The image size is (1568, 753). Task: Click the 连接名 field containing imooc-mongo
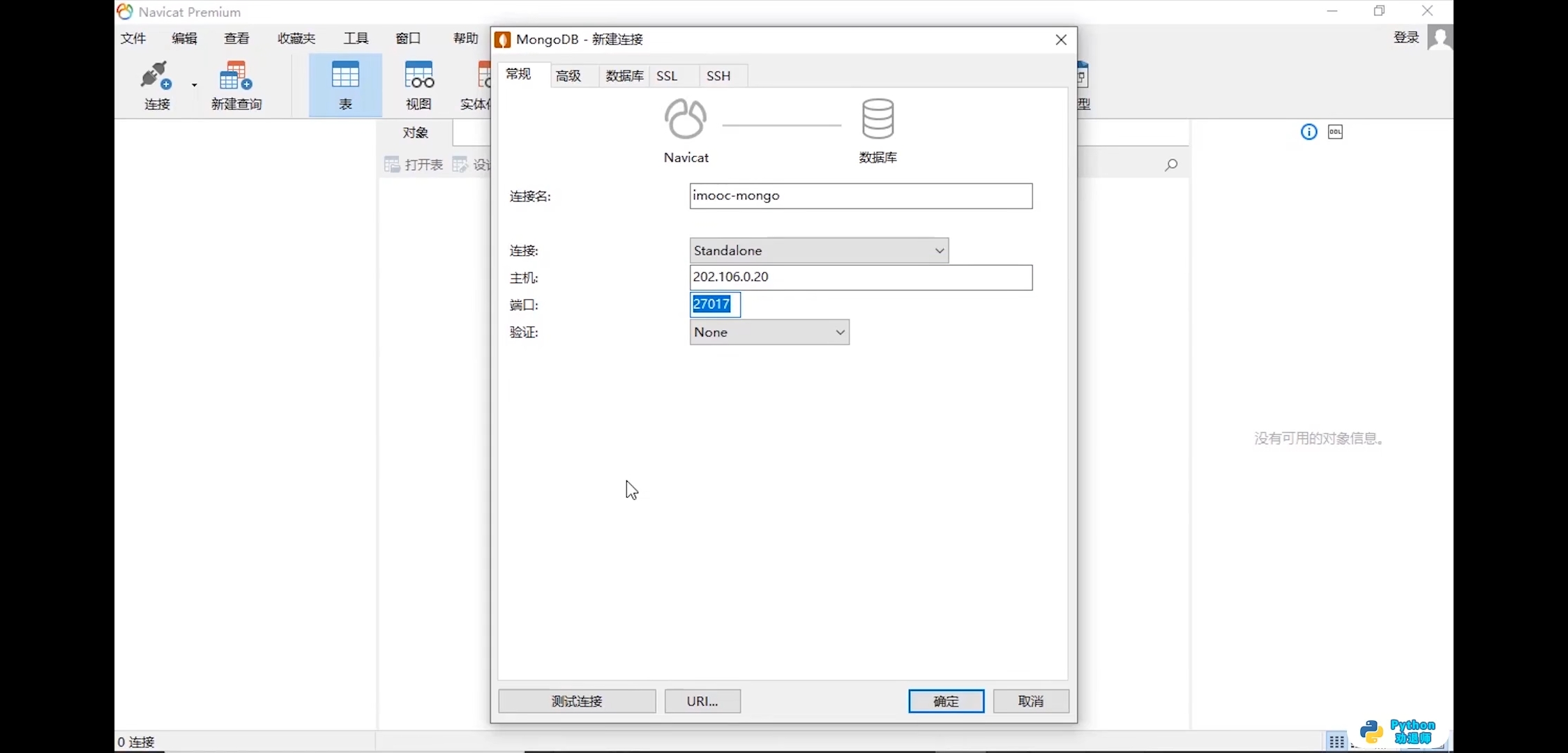pos(861,196)
